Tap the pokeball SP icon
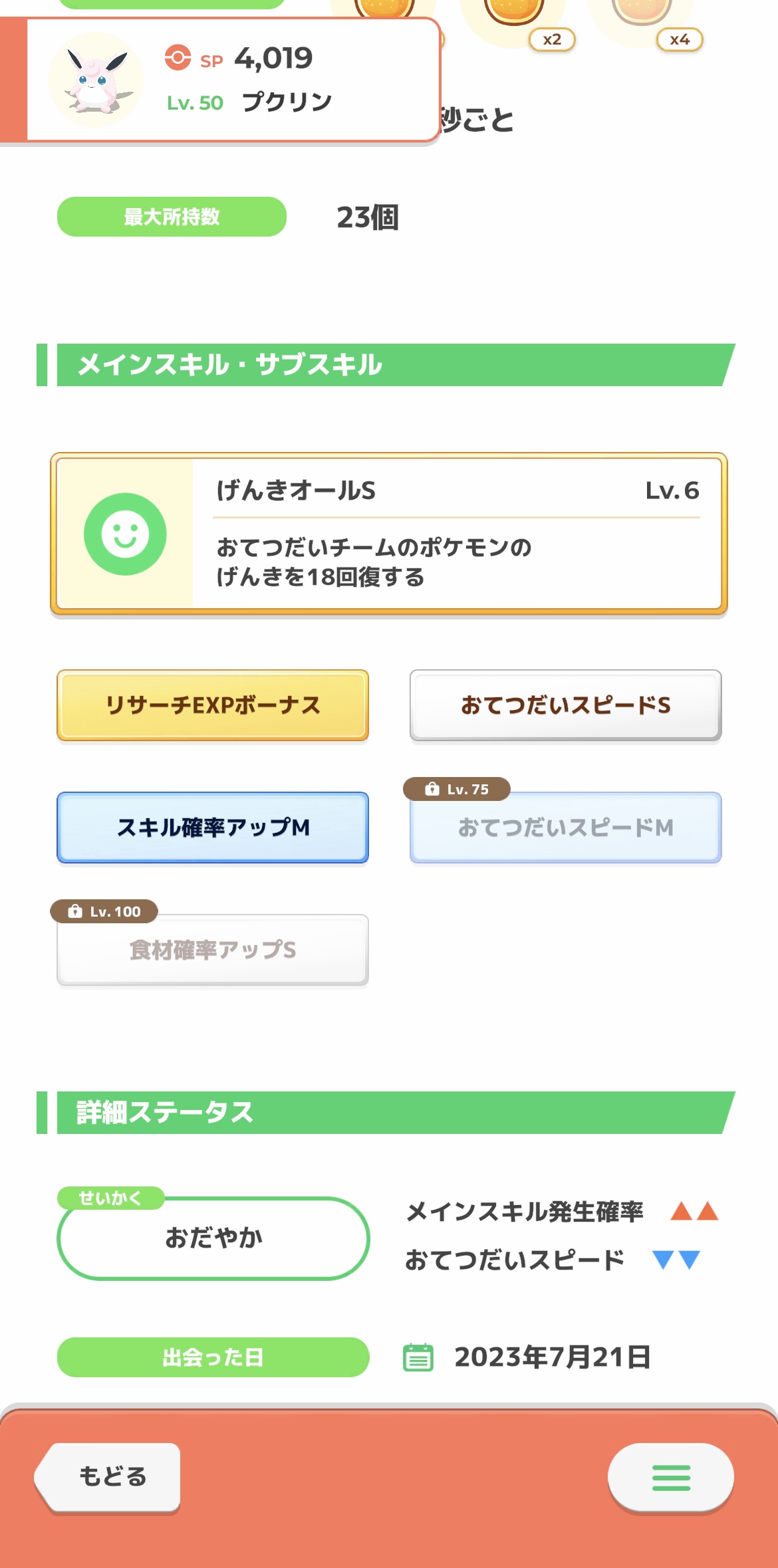 click(x=178, y=58)
